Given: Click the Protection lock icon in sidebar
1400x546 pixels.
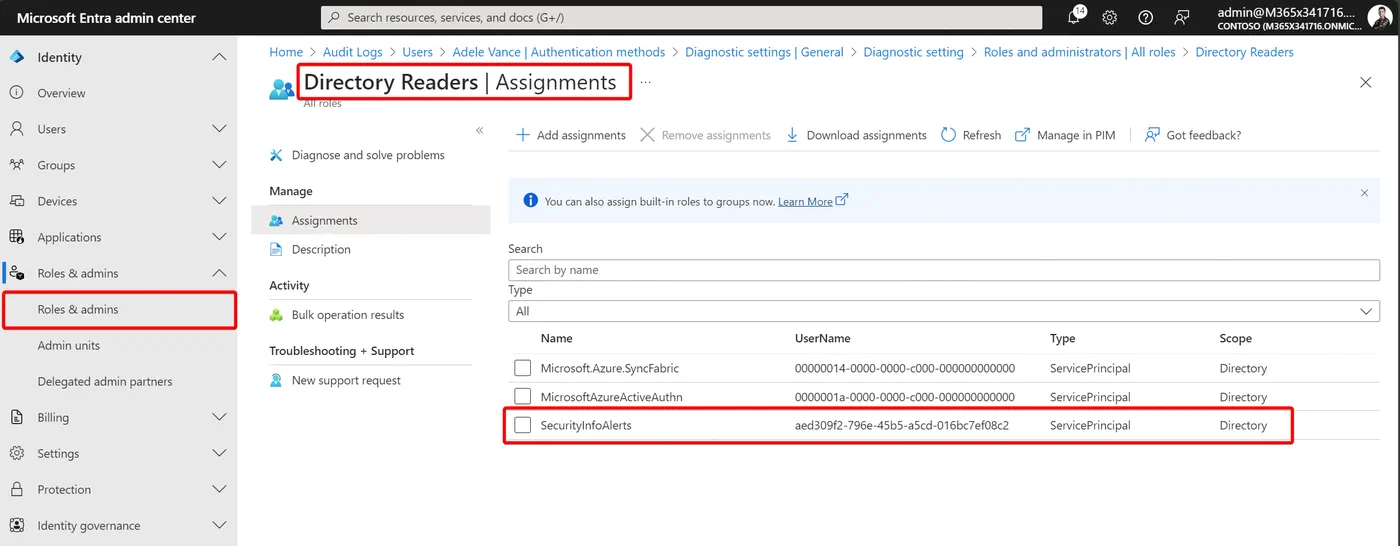Looking at the screenshot, I should click(17, 489).
